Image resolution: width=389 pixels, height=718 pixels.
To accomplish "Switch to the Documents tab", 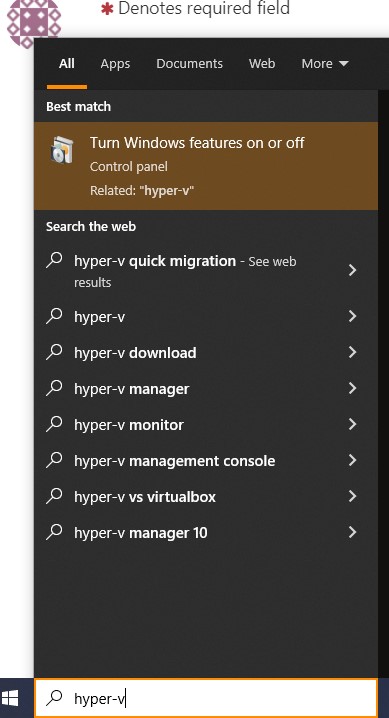I will tap(189, 64).
